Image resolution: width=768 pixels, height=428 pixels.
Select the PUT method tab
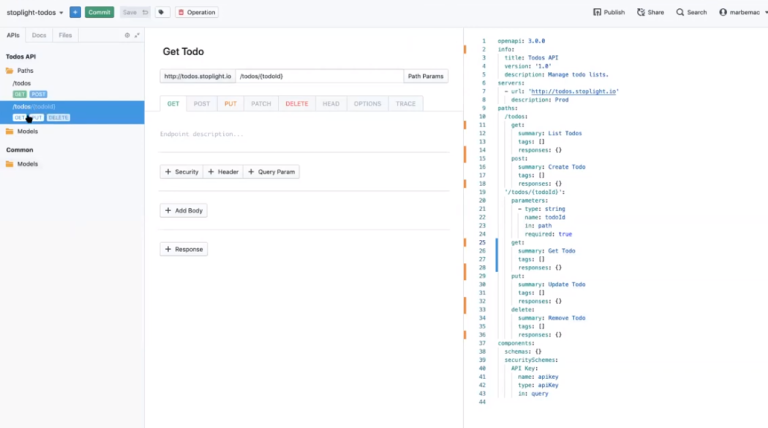230,104
